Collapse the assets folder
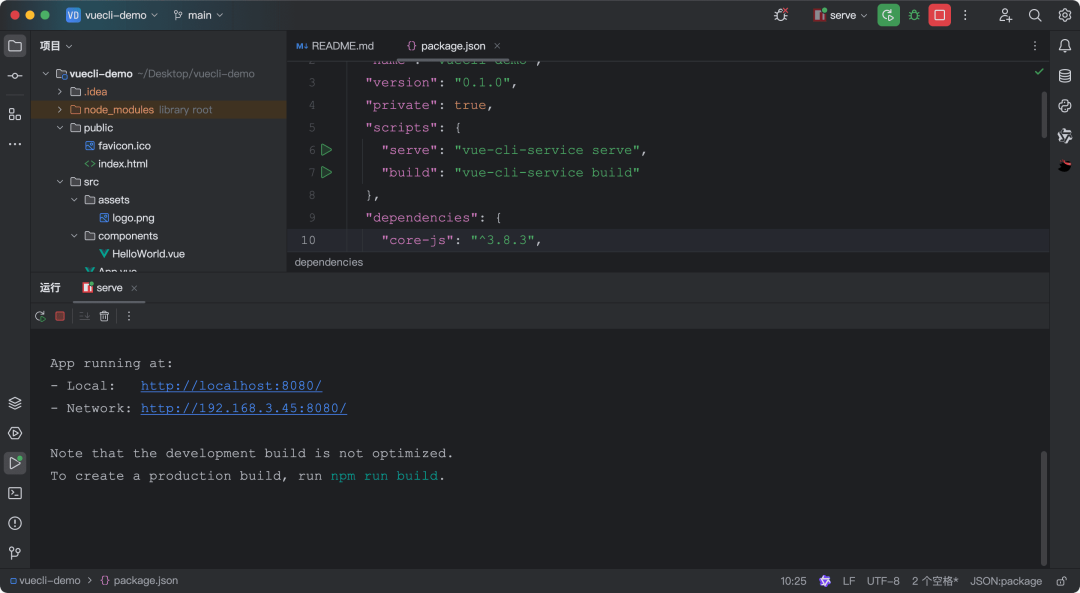Screen dimensions: 1080x593 (x=74, y=200)
